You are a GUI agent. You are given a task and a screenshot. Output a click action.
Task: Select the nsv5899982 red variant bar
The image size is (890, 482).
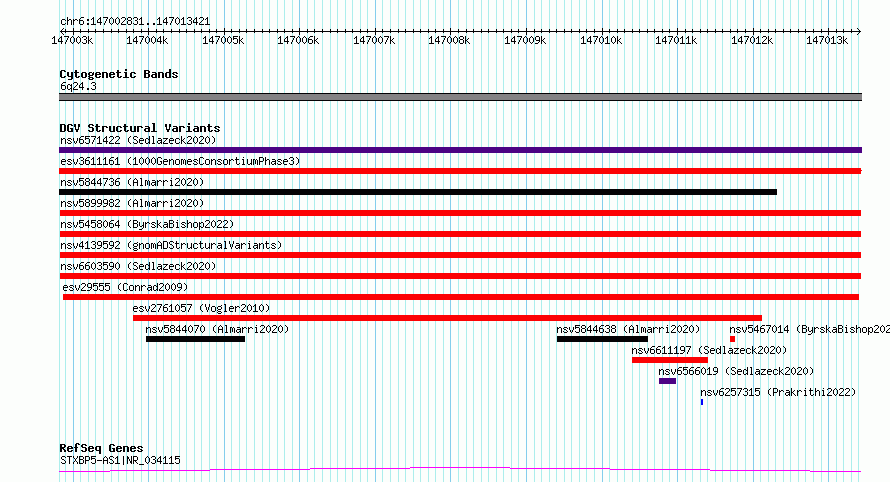[460, 213]
